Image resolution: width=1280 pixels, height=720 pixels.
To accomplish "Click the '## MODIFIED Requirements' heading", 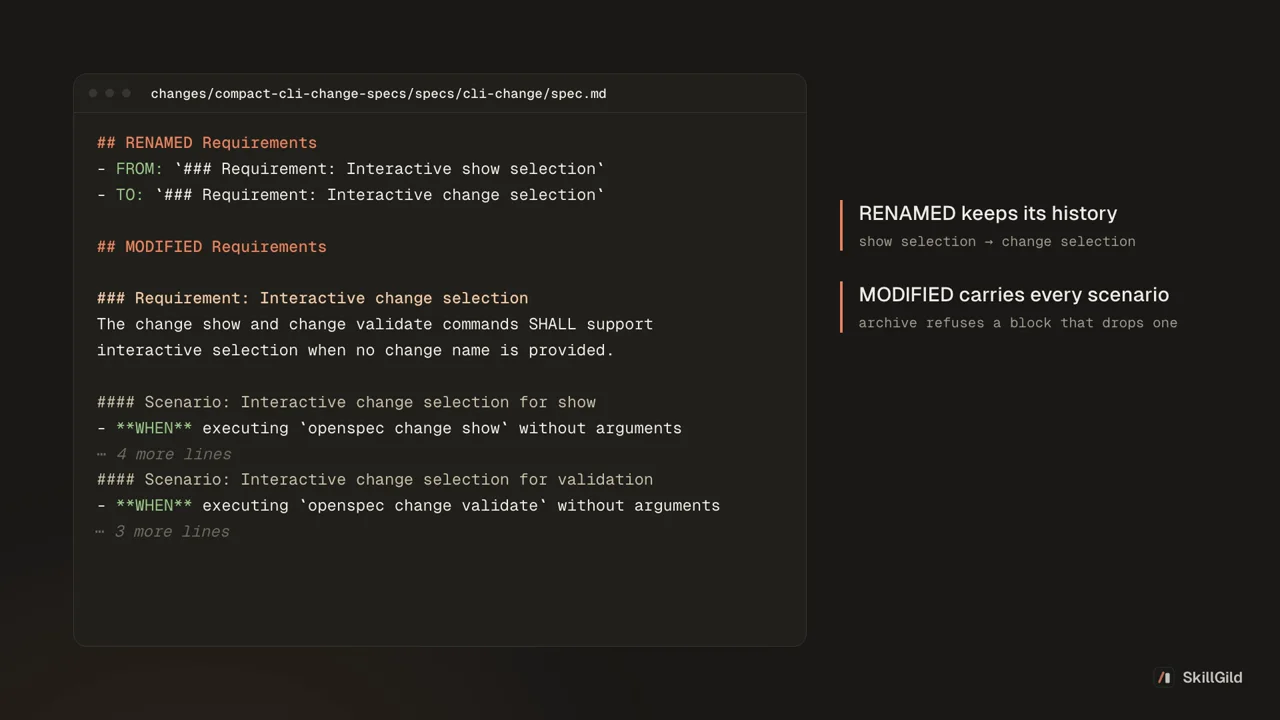I will tap(212, 247).
